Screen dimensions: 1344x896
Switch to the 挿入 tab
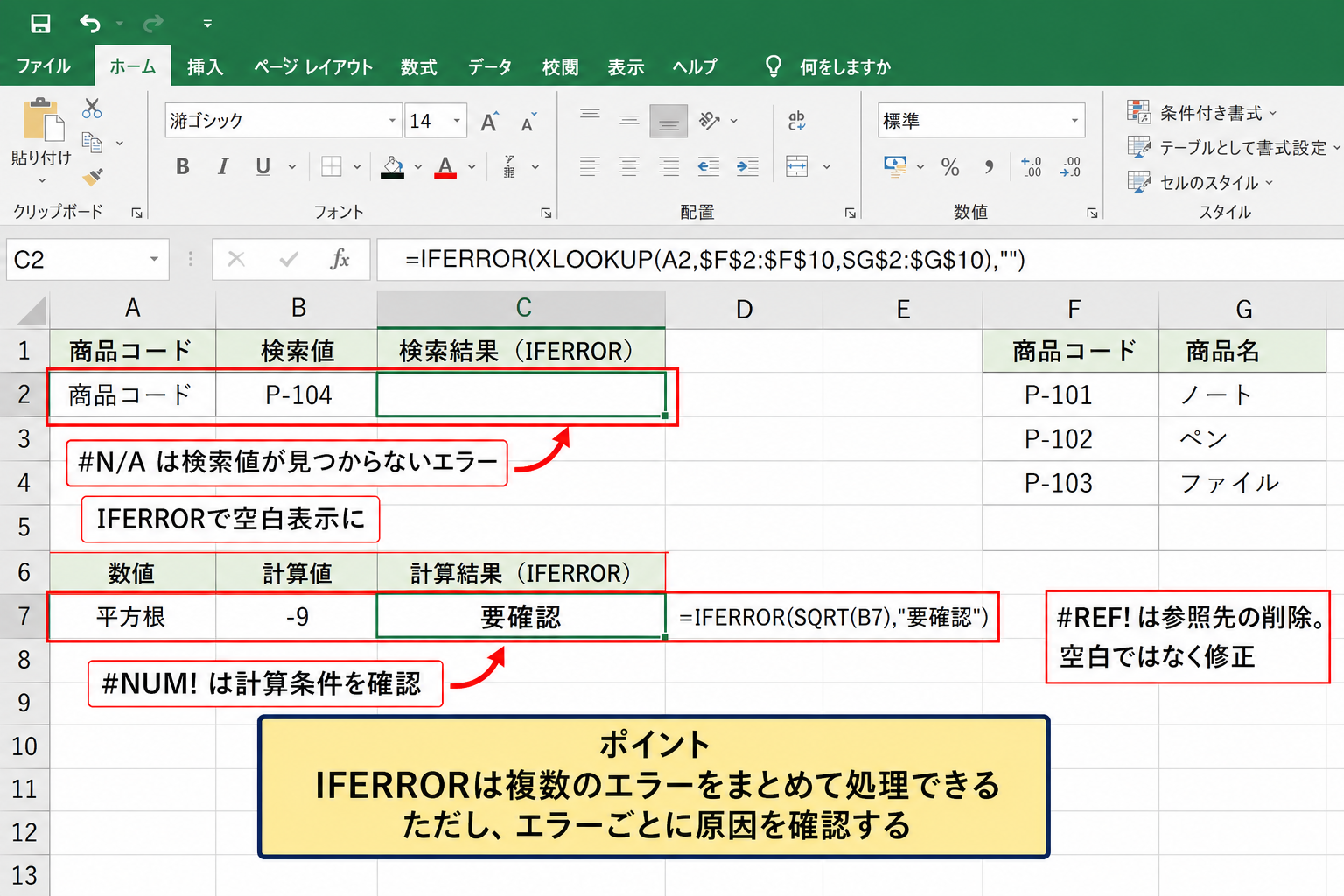click(x=205, y=67)
